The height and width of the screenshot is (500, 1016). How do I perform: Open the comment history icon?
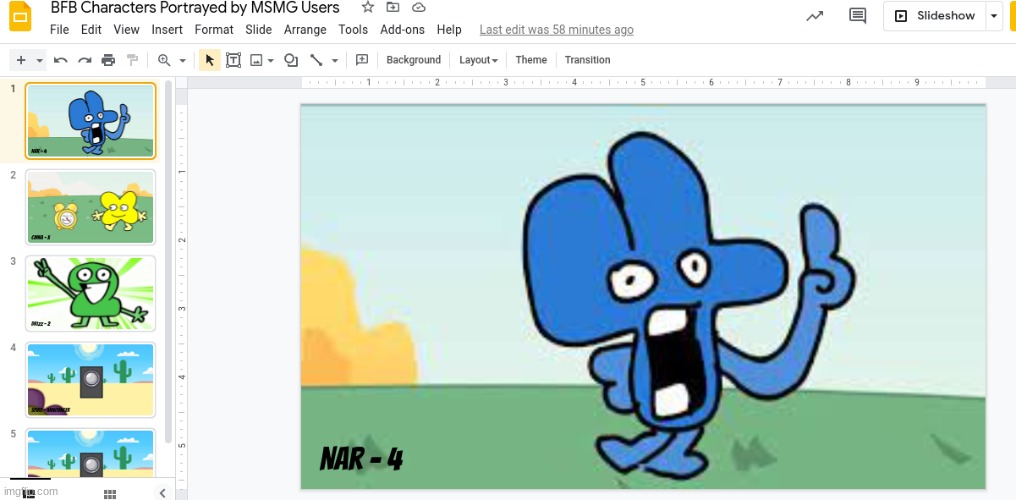pyautogui.click(x=857, y=16)
